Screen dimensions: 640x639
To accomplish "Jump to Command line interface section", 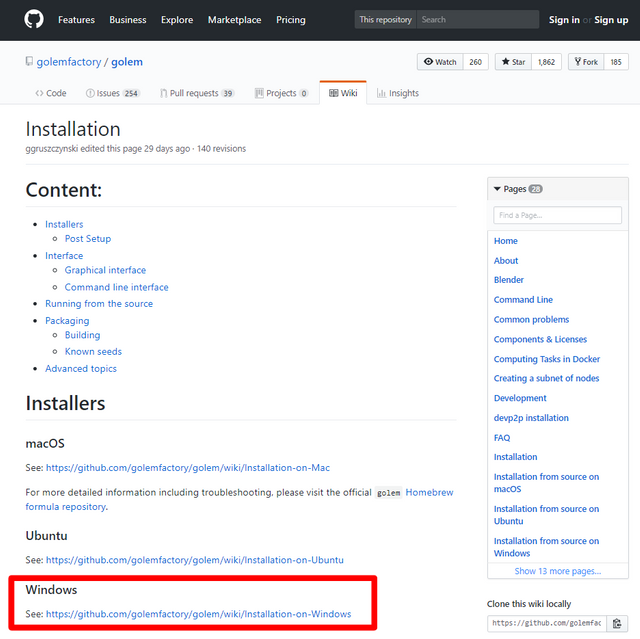I will click(116, 287).
